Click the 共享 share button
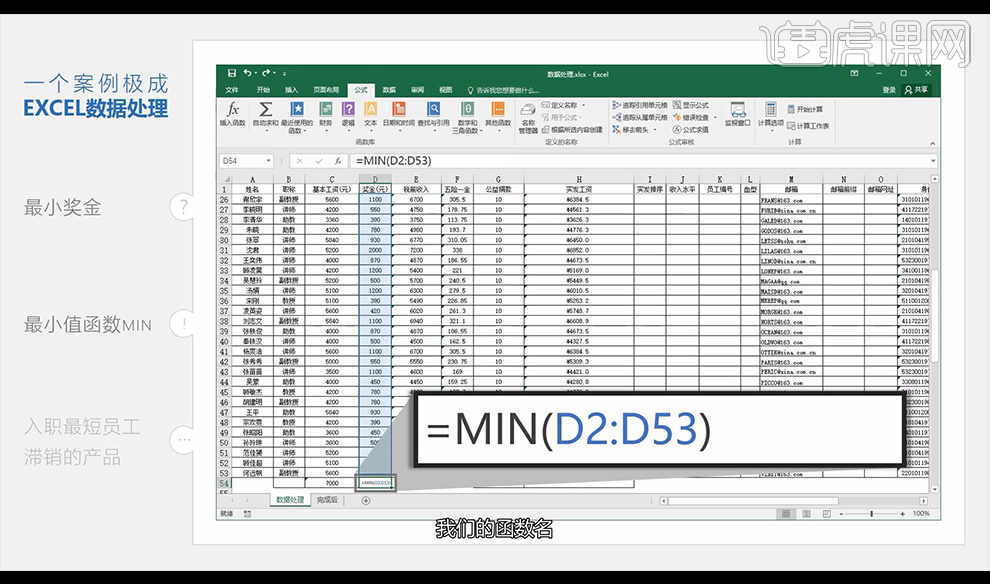Viewport: 990px width, 584px height. (x=915, y=90)
